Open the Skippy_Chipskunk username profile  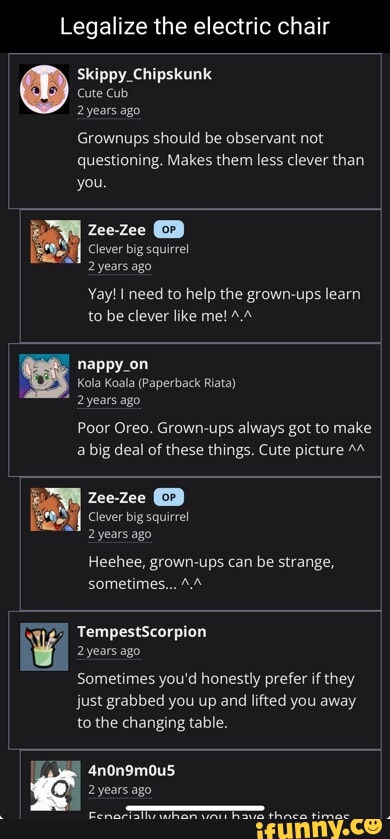click(144, 74)
